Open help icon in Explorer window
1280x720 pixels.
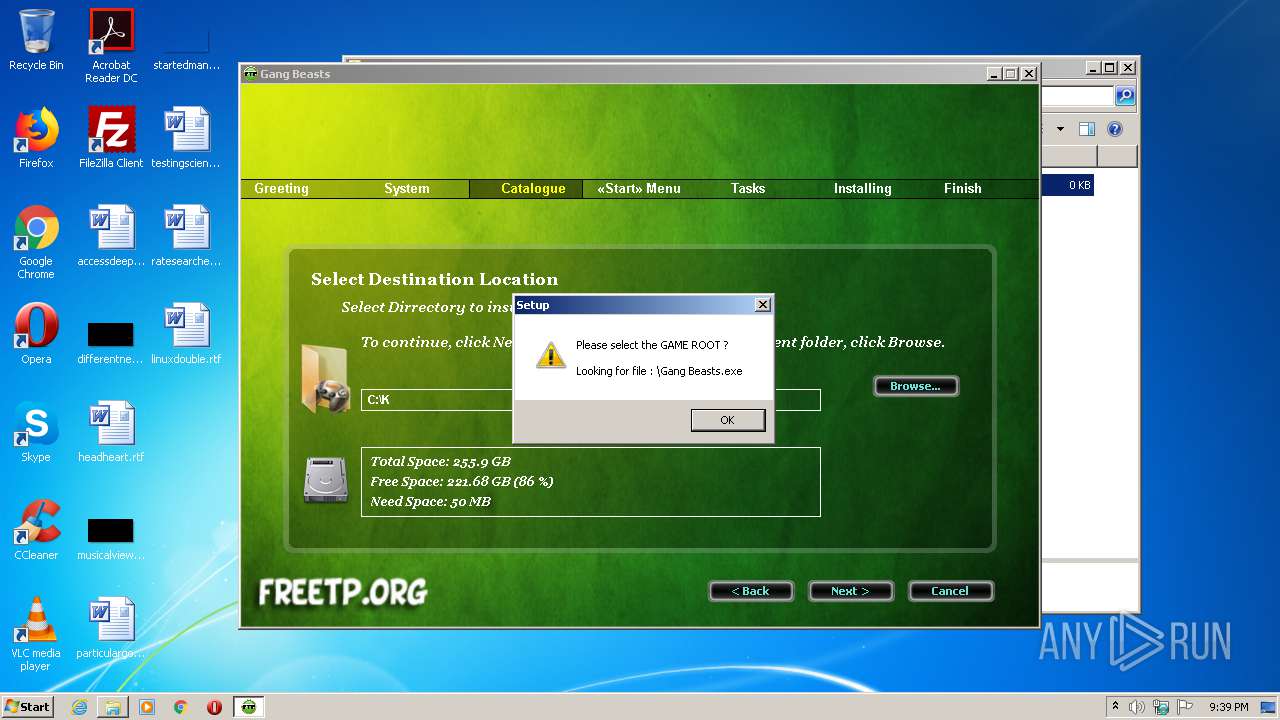(1115, 129)
